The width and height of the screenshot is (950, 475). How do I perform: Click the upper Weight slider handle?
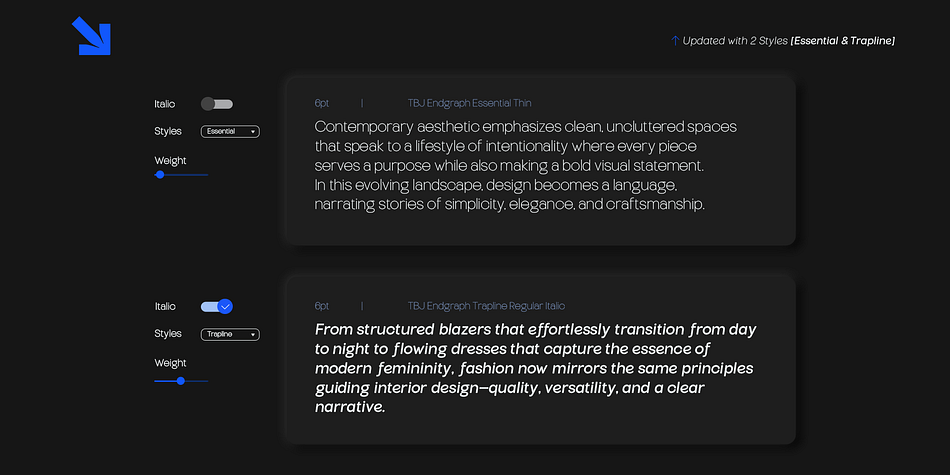click(x=160, y=174)
